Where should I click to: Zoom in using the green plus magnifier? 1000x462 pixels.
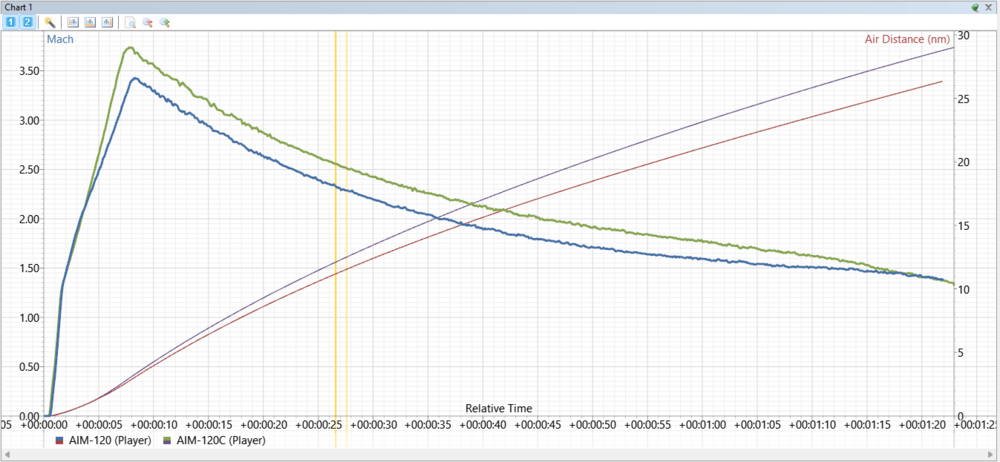[x=165, y=22]
